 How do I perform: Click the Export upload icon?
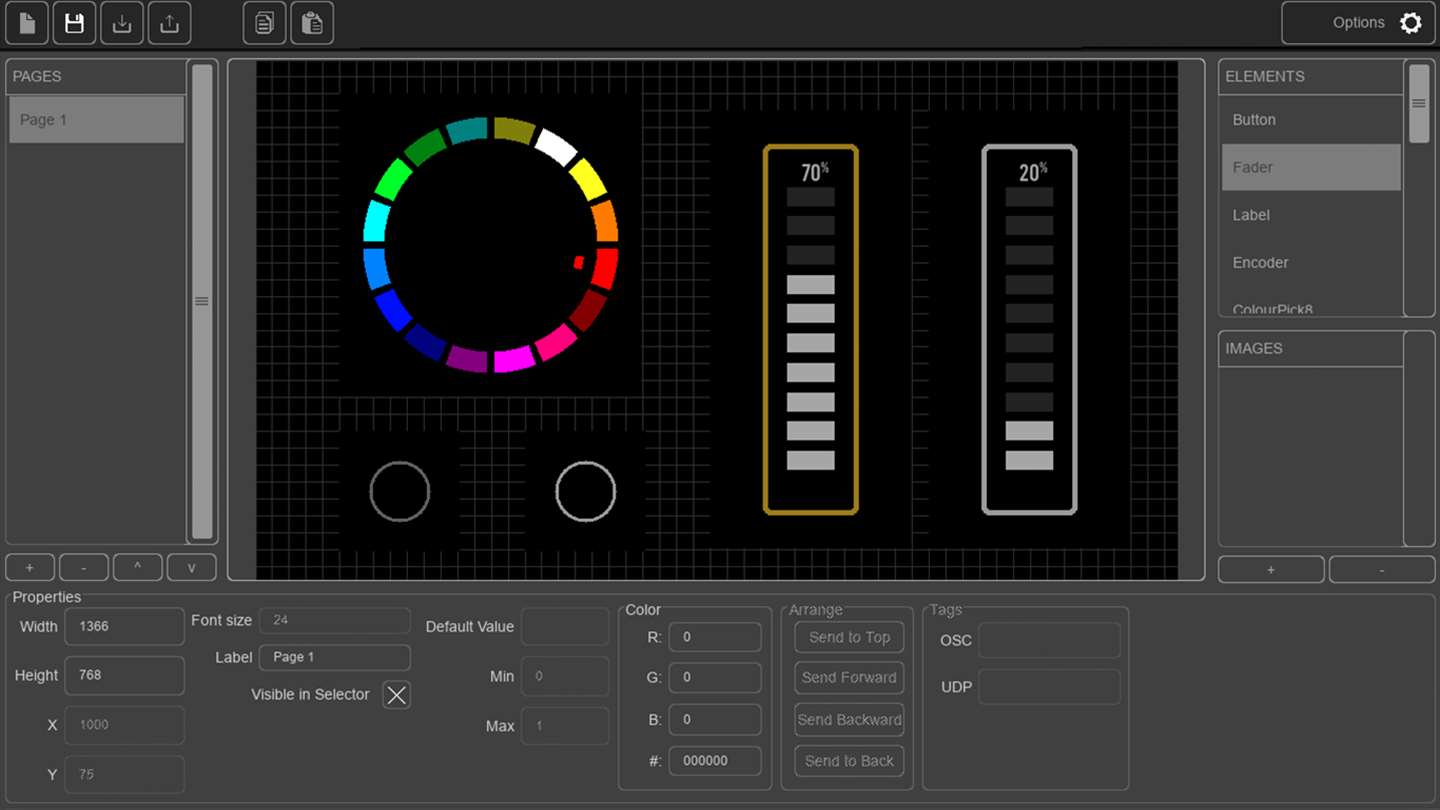click(169, 23)
